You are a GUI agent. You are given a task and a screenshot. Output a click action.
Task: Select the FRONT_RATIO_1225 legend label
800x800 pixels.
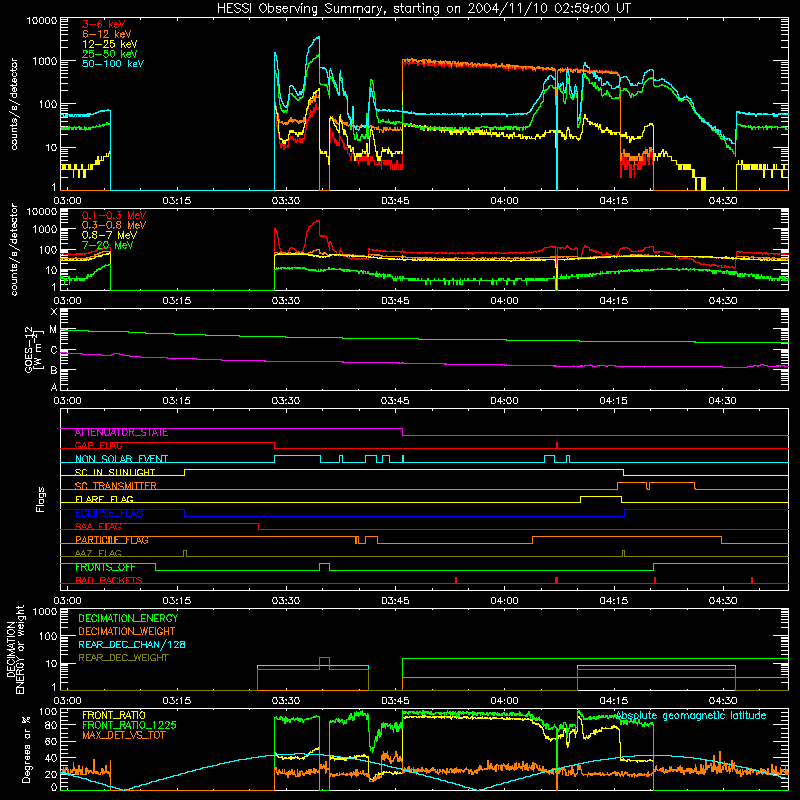[x=130, y=725]
